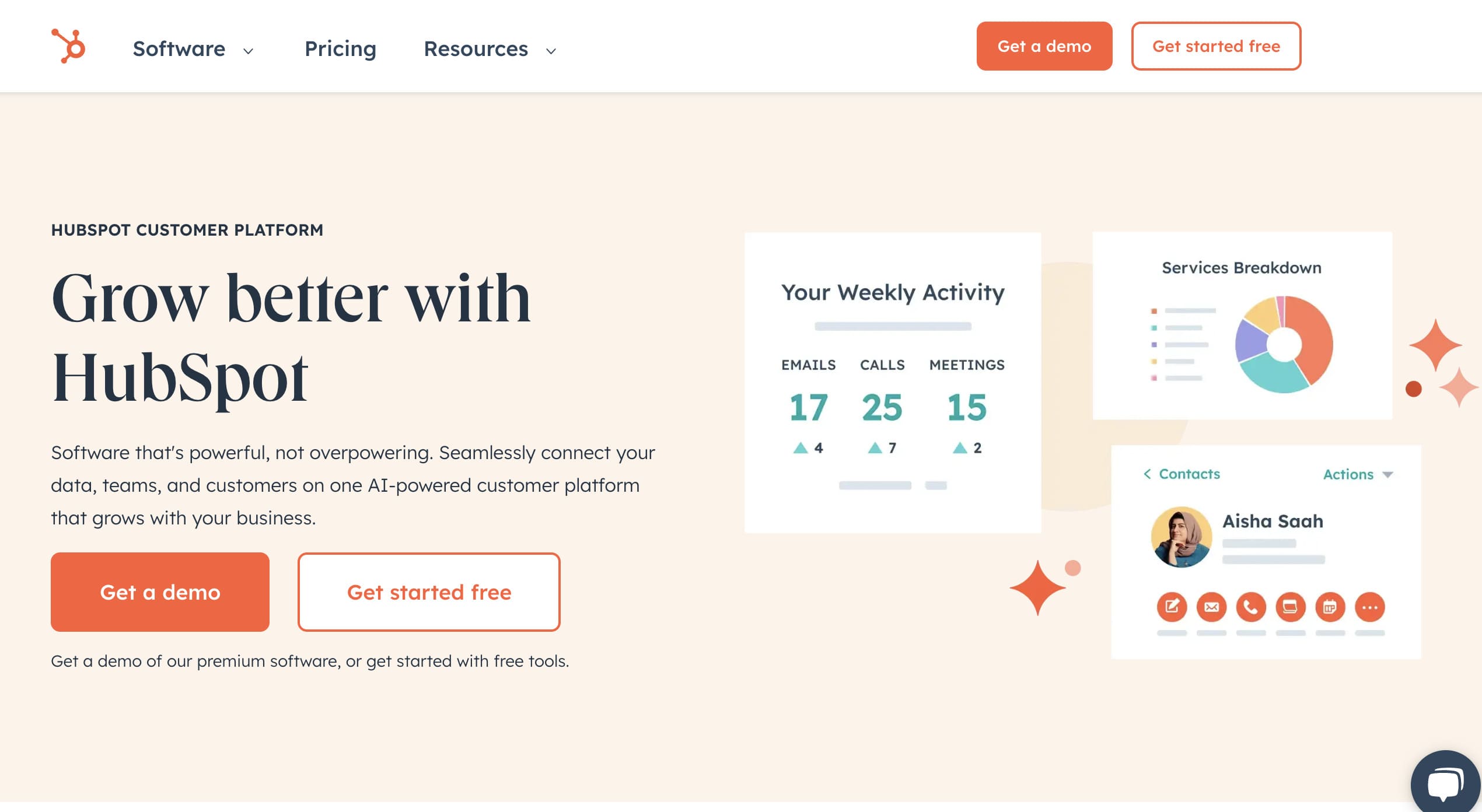Screen dimensions: 1482x812
Task: Click the Get started free outline button
Action: click(1216, 46)
